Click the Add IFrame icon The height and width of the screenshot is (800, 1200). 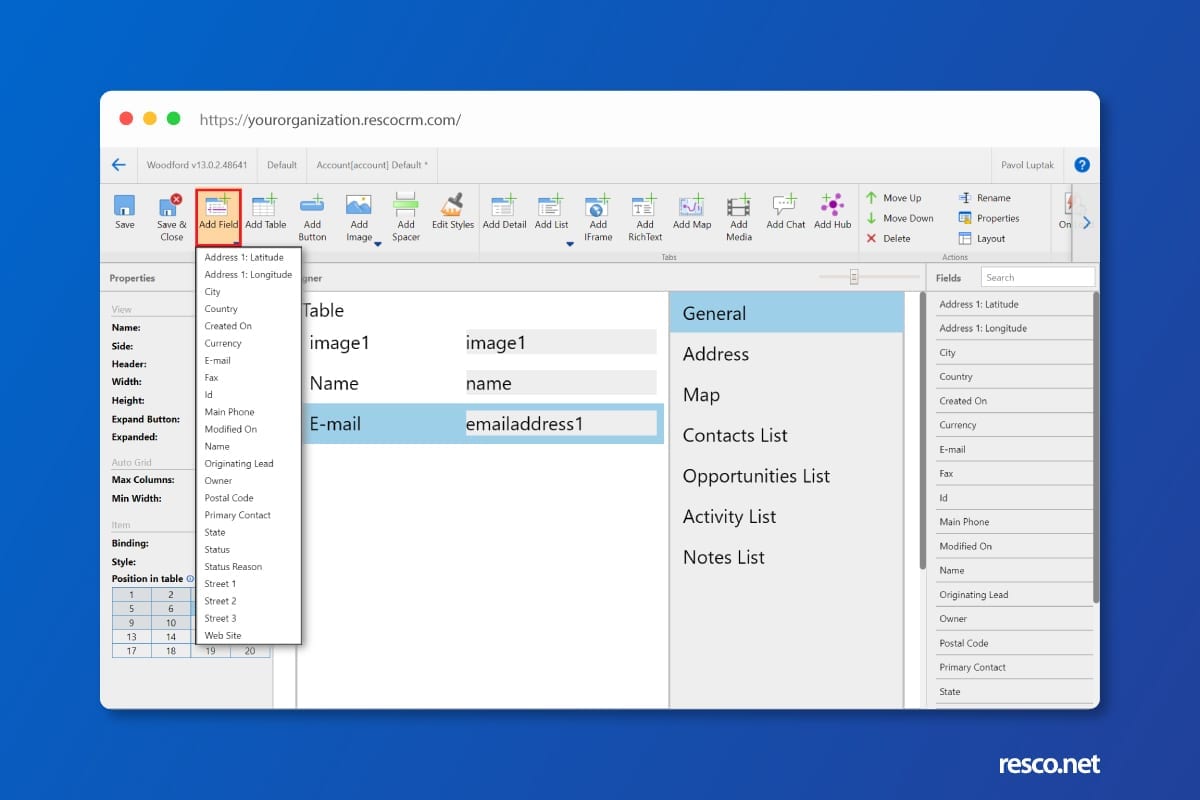598,207
